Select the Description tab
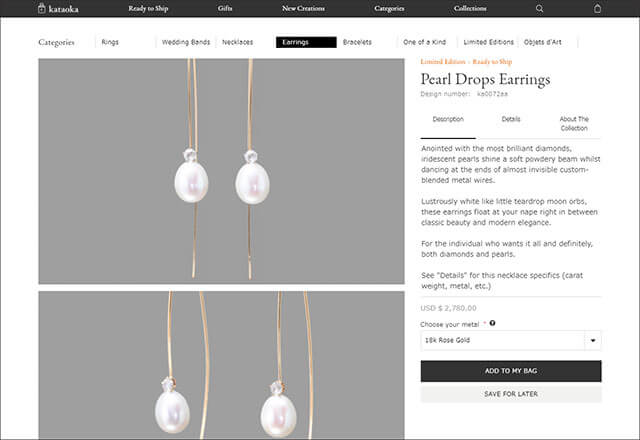The image size is (640, 440). pyautogui.click(x=448, y=119)
